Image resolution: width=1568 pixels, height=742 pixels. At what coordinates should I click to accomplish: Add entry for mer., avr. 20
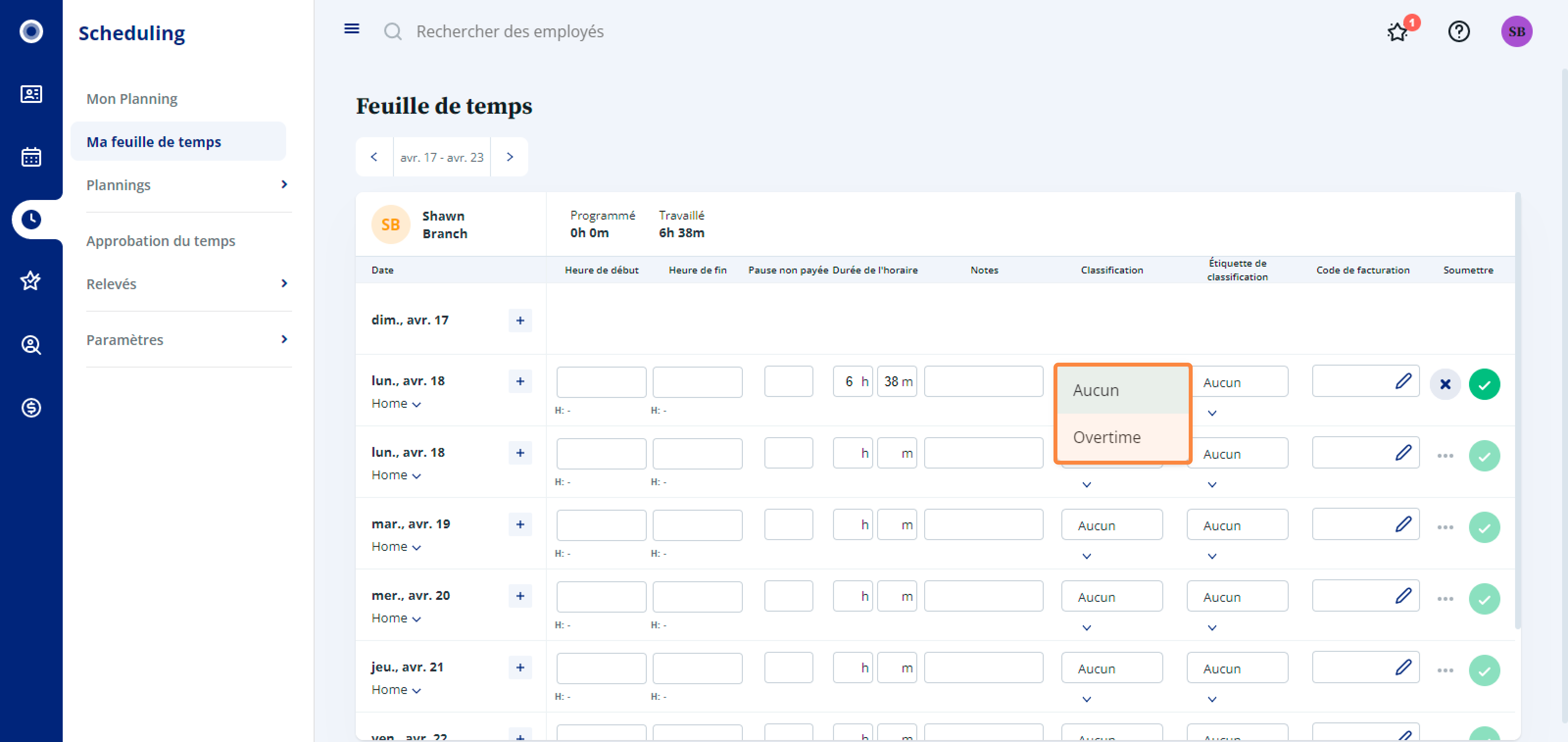[x=520, y=596]
